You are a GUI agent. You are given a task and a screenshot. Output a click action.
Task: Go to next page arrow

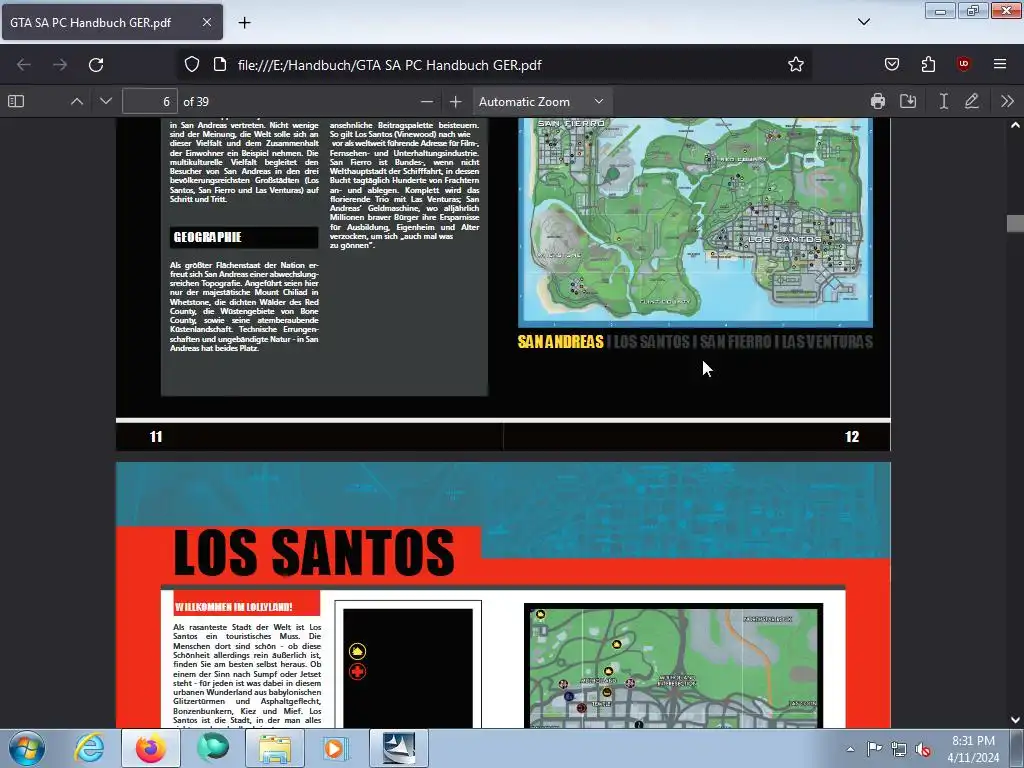point(106,101)
